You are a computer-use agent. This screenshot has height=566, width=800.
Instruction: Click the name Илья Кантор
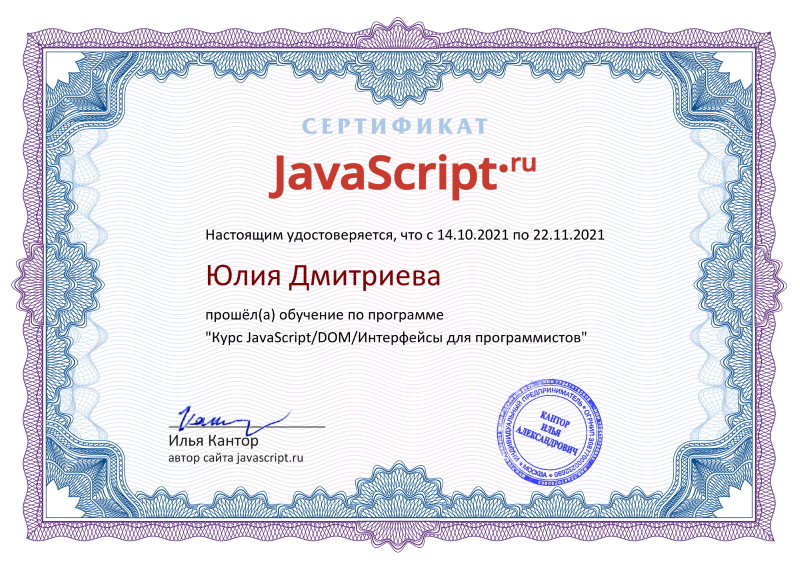click(213, 440)
